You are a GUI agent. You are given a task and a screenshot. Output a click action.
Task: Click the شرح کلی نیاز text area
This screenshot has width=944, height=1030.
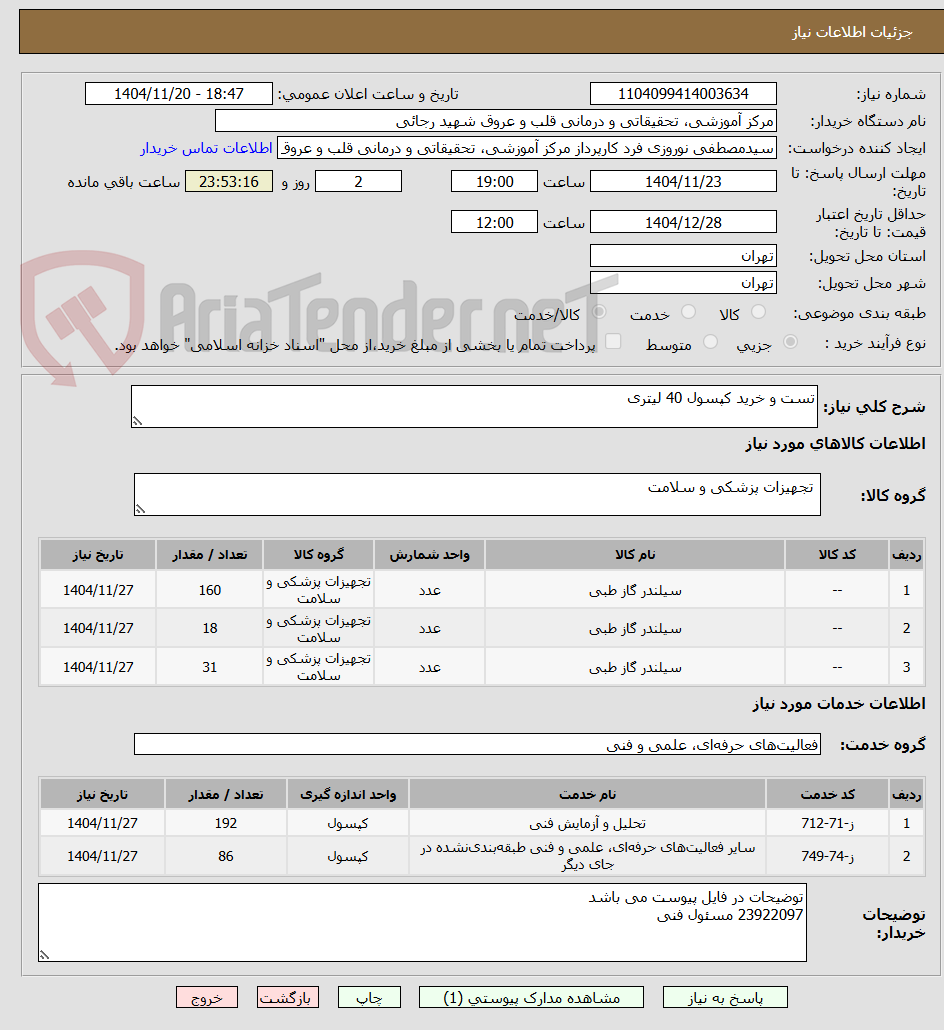pyautogui.click(x=474, y=407)
